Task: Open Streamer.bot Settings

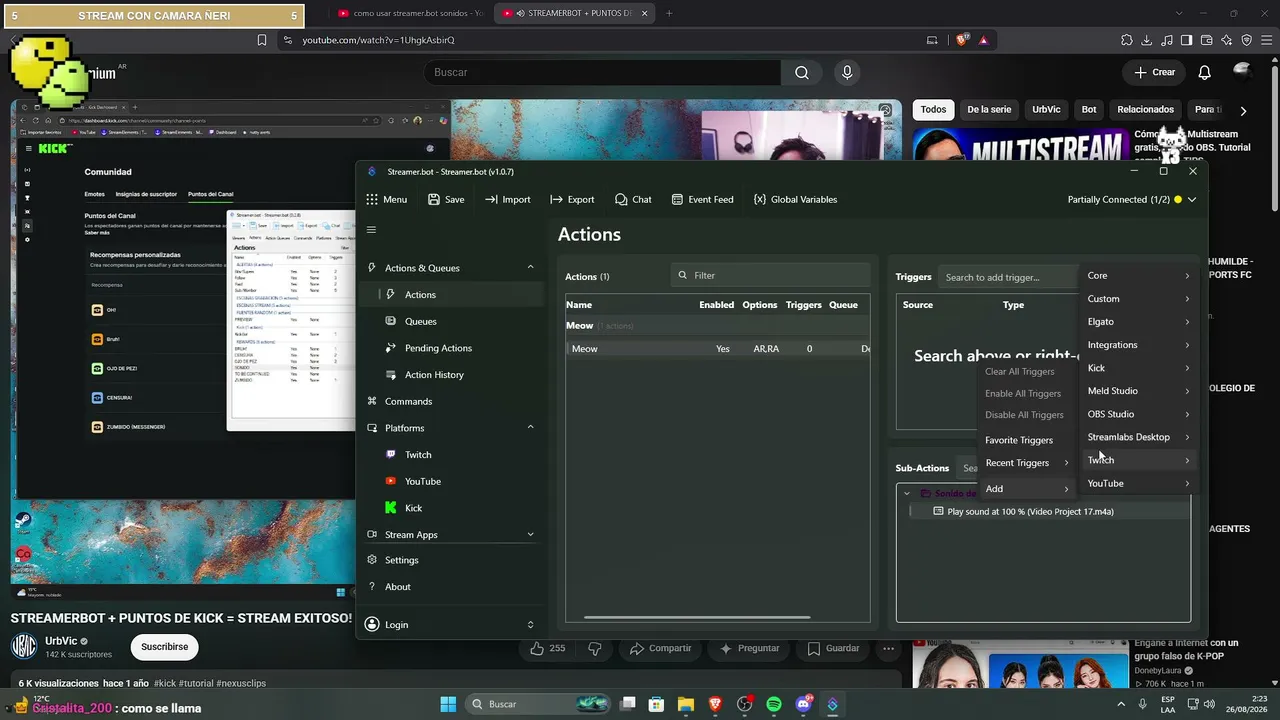Action: pyautogui.click(x=452, y=560)
